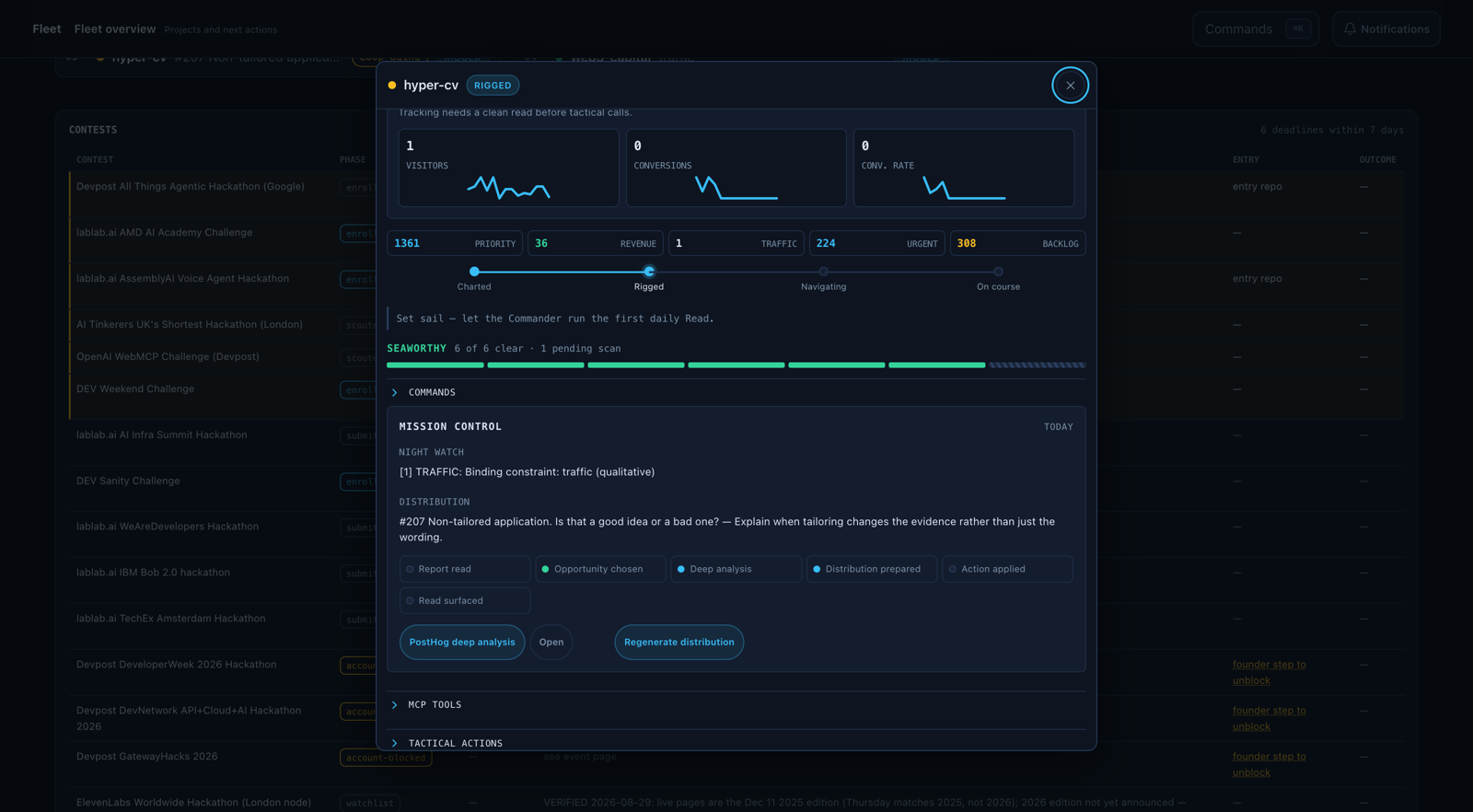Click the Open button
Screen dimensions: 1473x812
point(551,642)
